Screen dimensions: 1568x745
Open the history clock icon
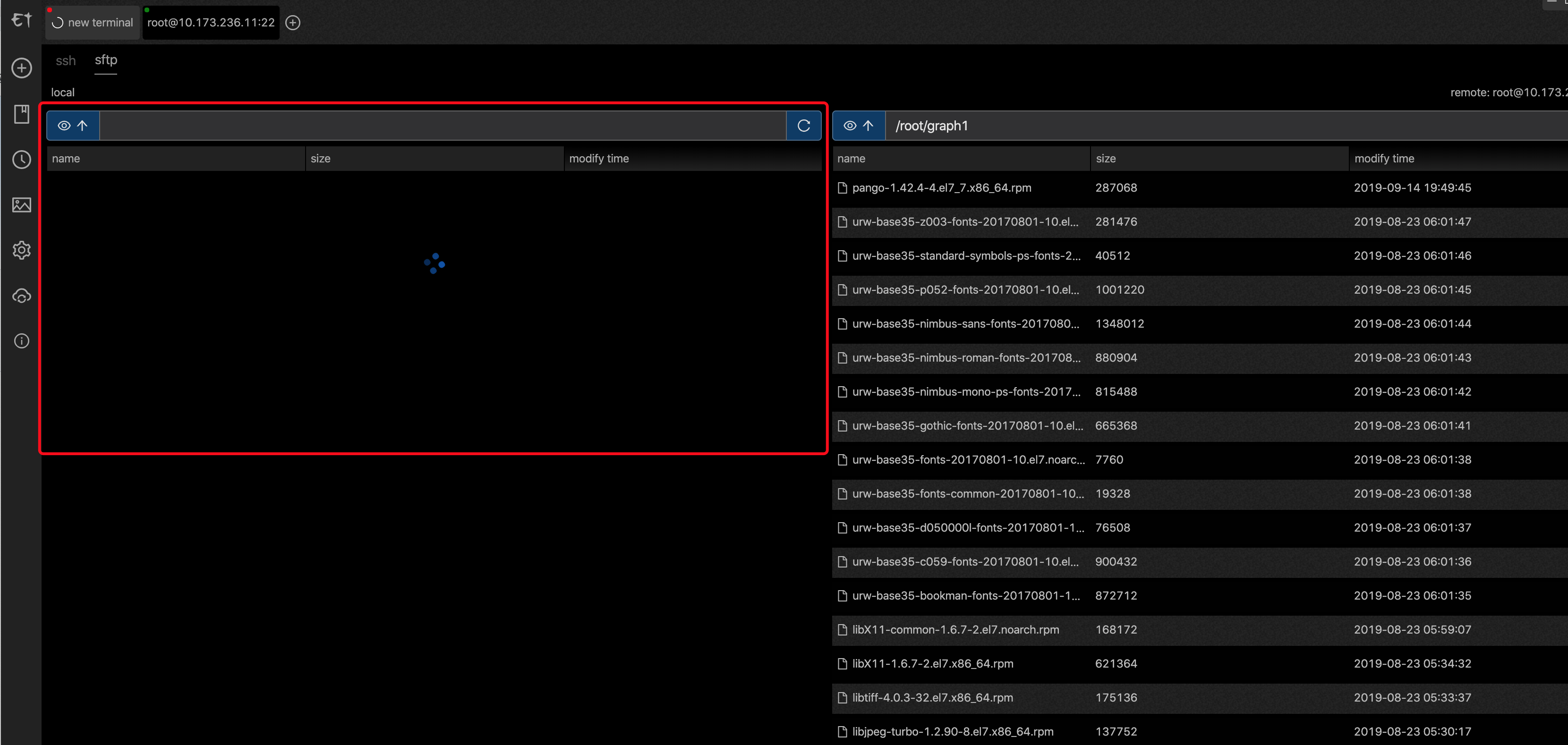[22, 160]
